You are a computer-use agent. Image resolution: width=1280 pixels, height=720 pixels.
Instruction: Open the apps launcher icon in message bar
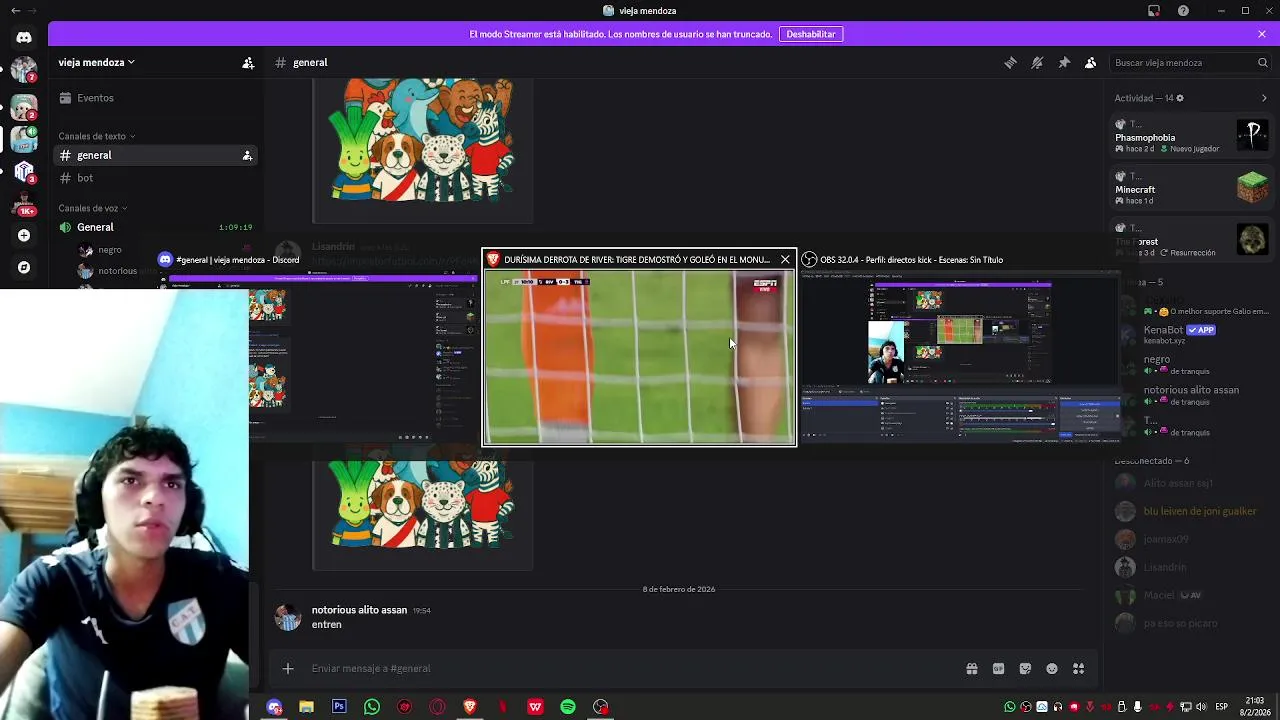[x=1078, y=669]
